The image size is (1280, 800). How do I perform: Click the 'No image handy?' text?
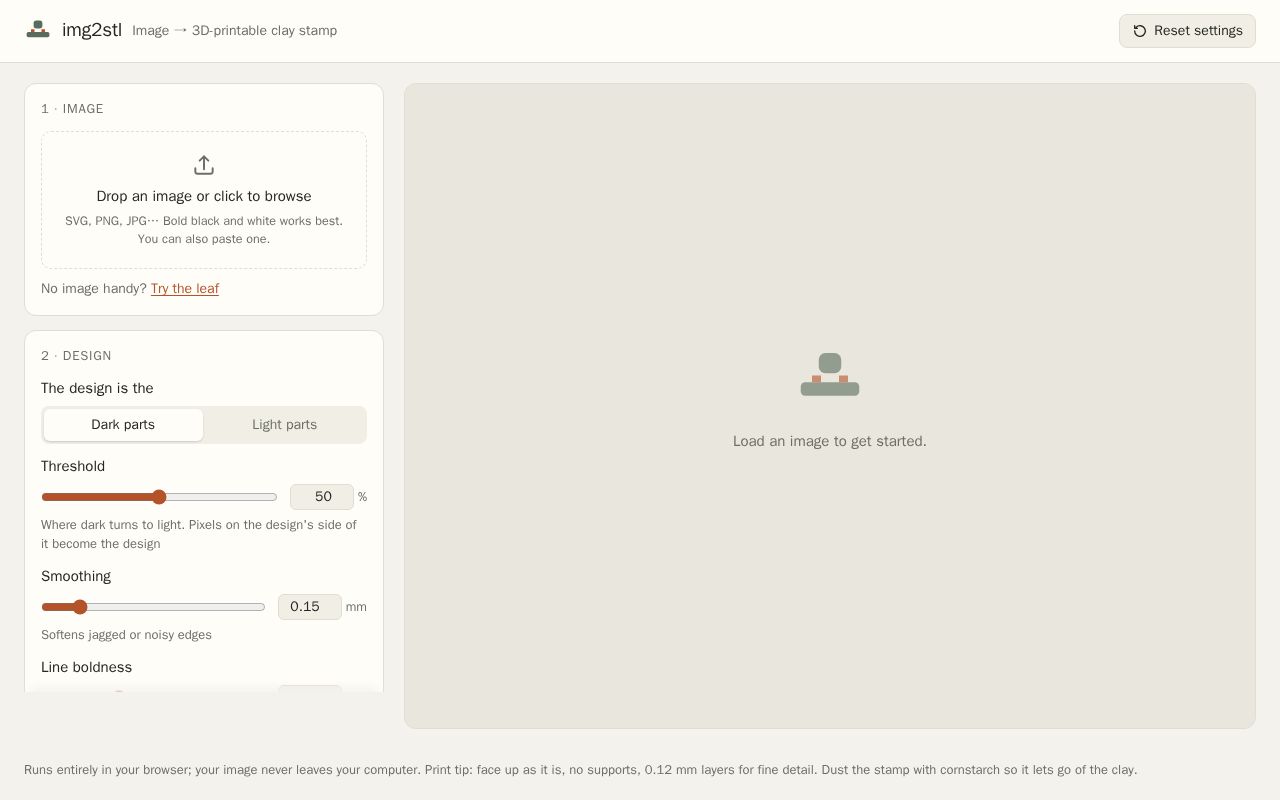(x=94, y=289)
